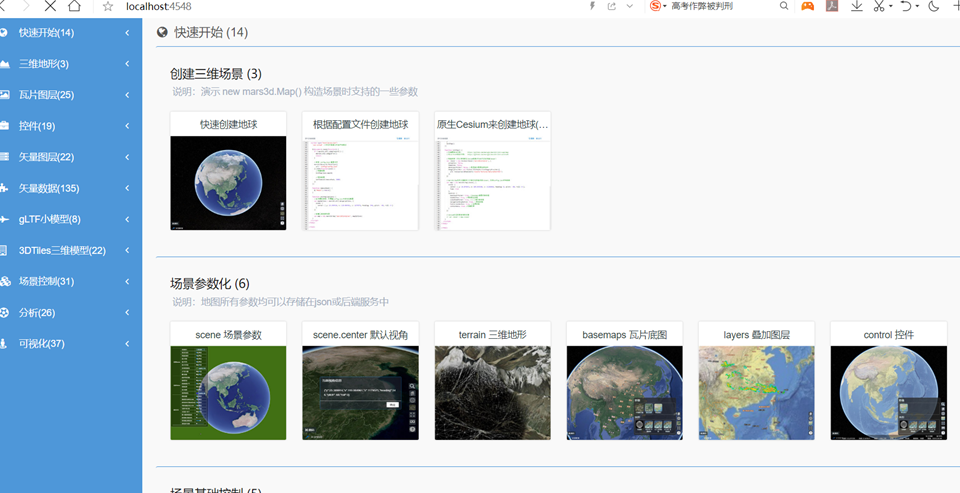
Task: Open 控件(19) sidebar menu
Action: pyautogui.click(x=71, y=126)
